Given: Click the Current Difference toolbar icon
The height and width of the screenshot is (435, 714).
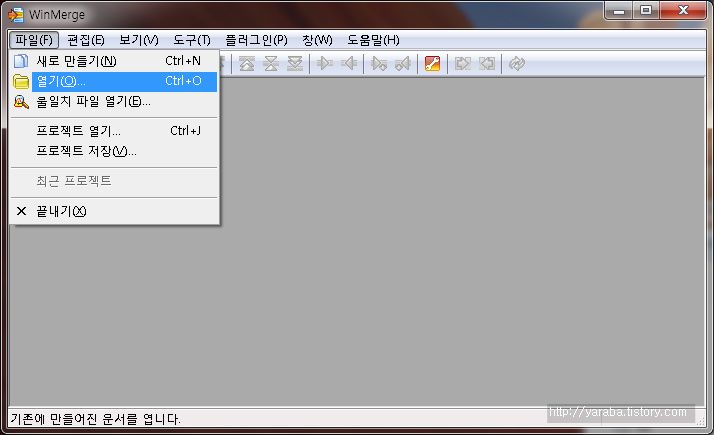Looking at the screenshot, I should 271,63.
